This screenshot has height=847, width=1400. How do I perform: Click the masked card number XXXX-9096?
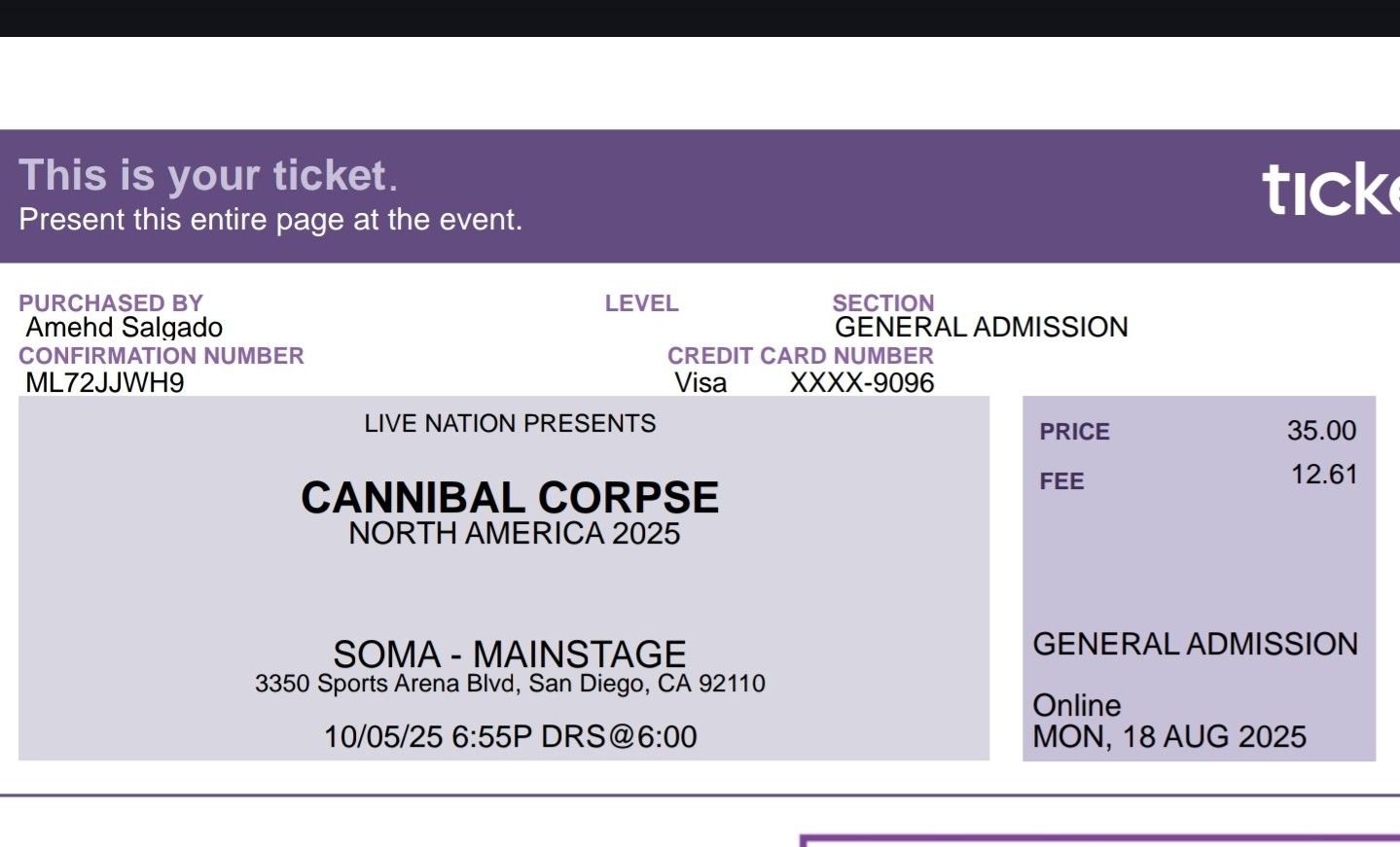point(862,383)
